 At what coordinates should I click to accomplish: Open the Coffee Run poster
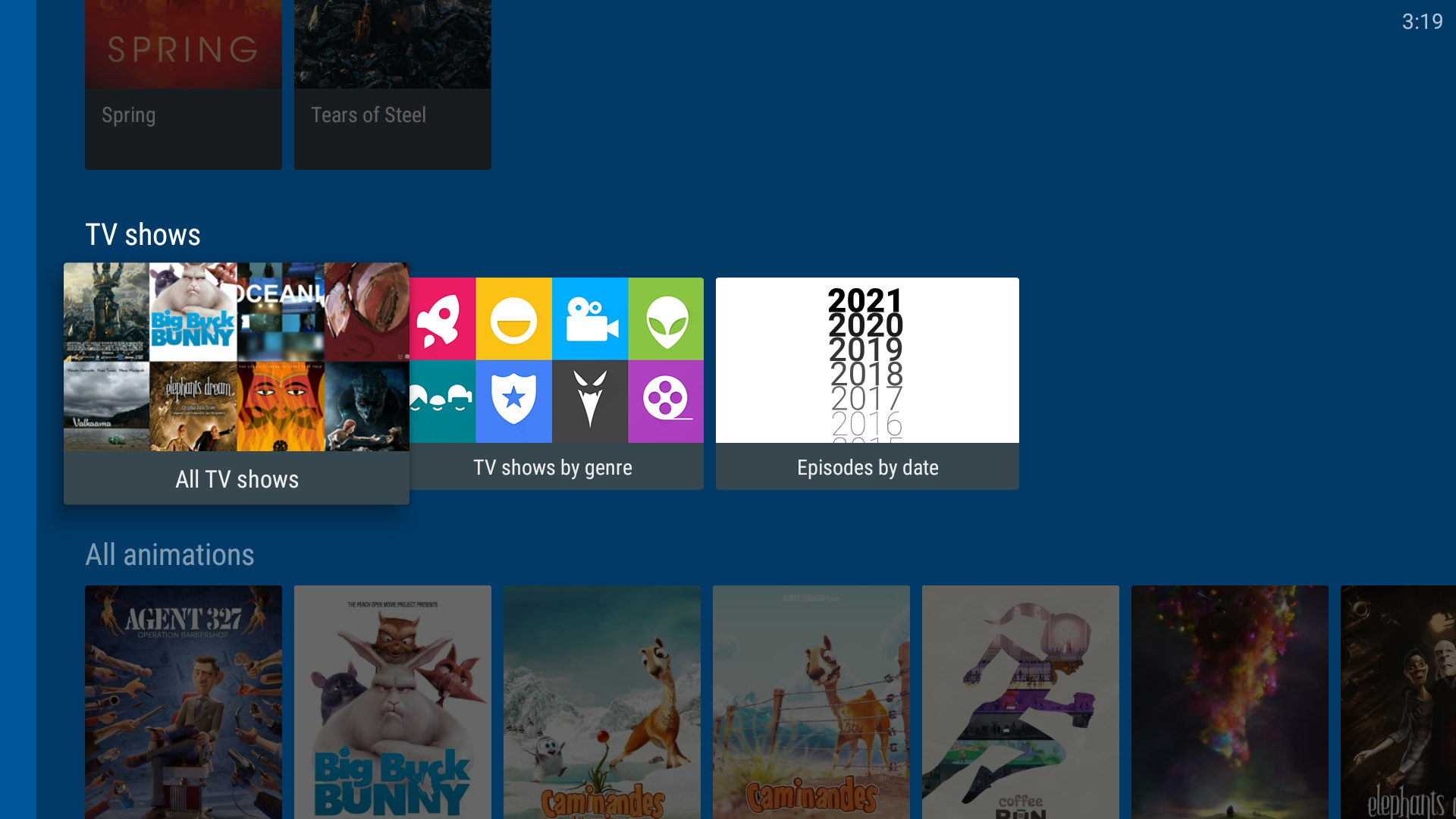tap(1020, 701)
